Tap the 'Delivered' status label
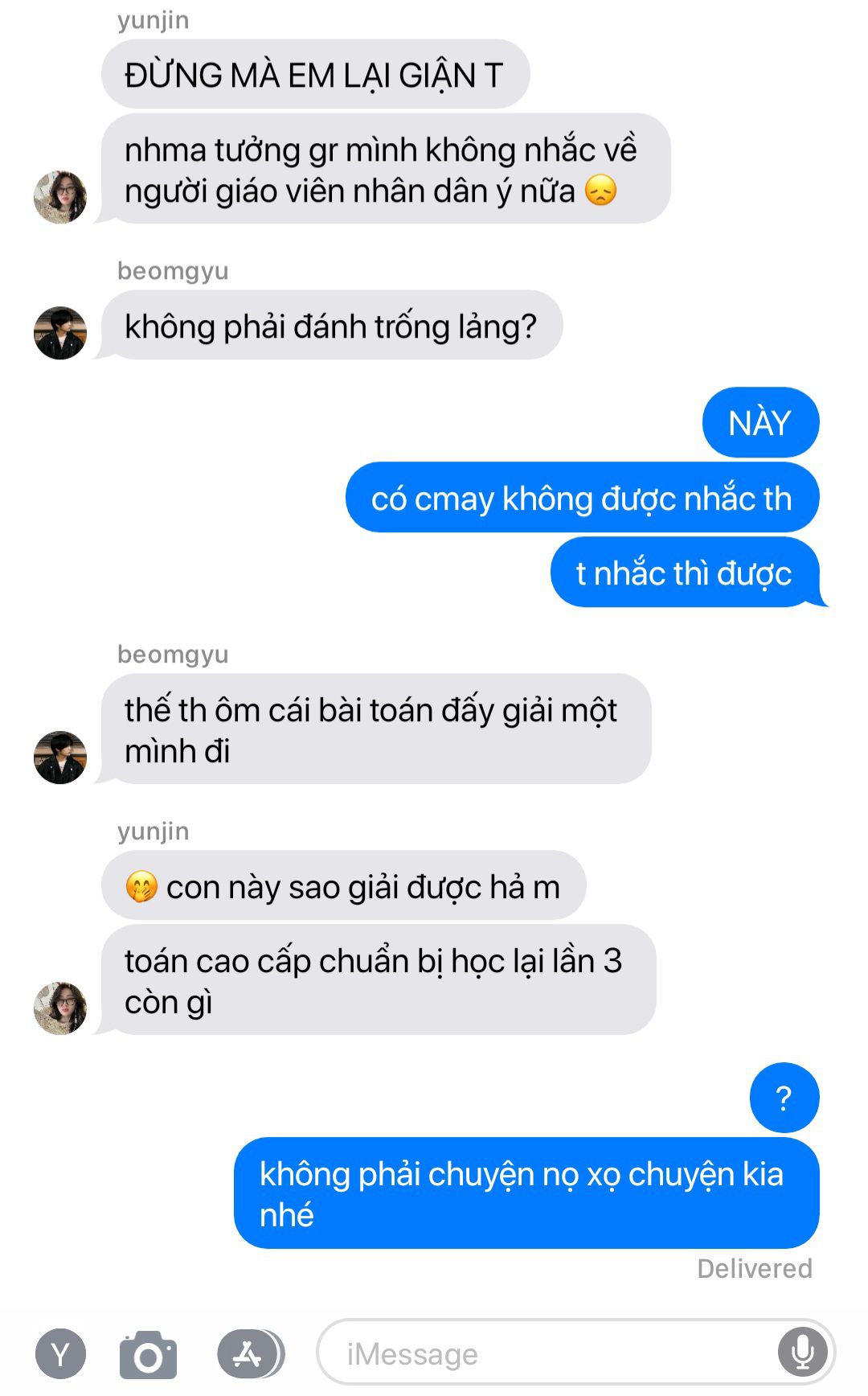This screenshot has height=1396, width=868. click(755, 1269)
